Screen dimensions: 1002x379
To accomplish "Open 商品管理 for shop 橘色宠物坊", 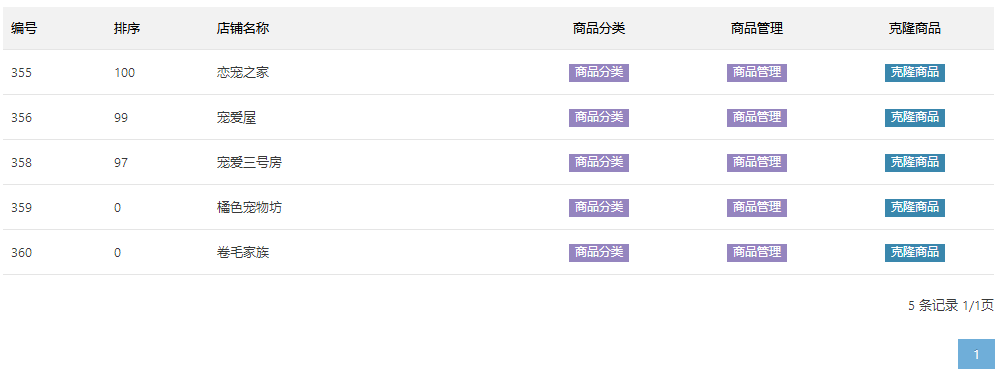I will point(757,208).
